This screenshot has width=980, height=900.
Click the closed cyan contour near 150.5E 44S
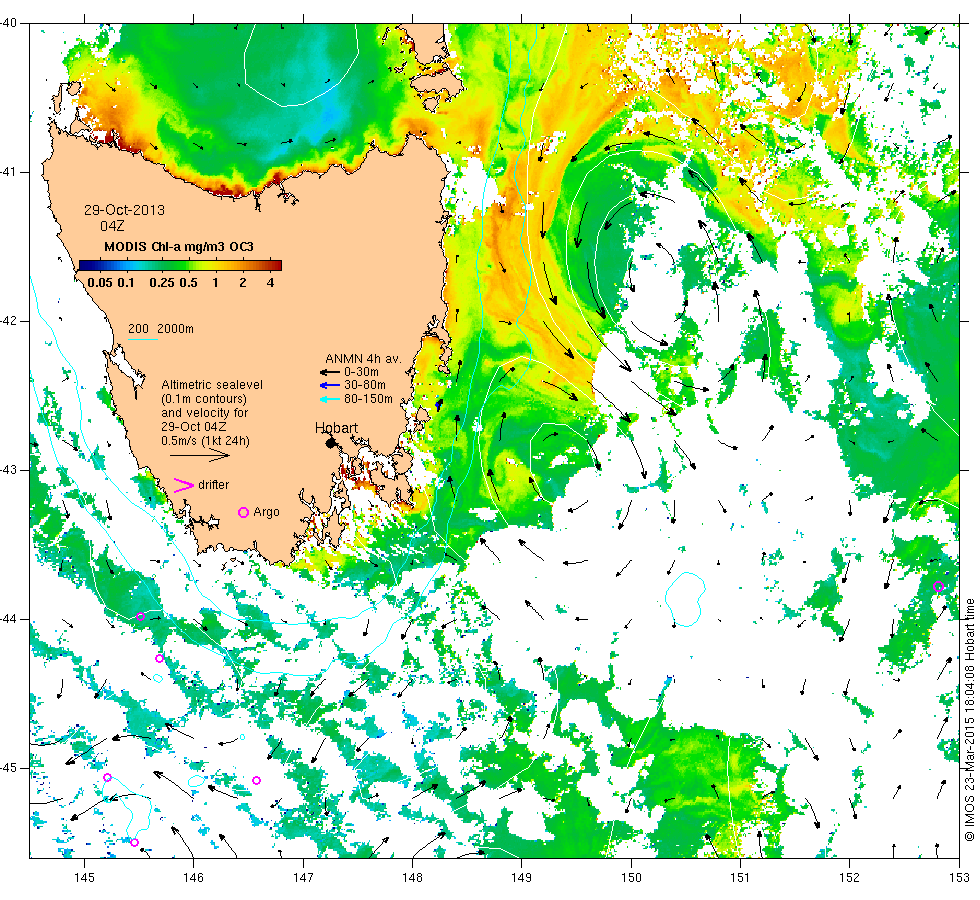tap(685, 599)
